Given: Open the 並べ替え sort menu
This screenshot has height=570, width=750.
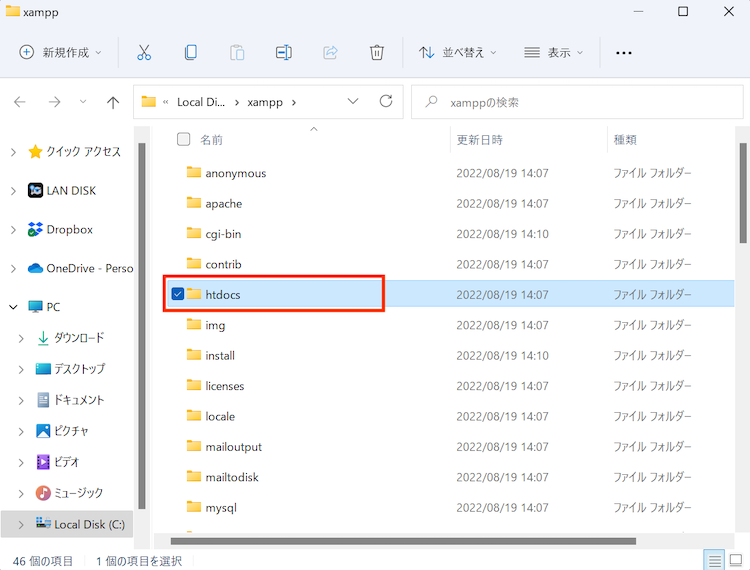Looking at the screenshot, I should [x=458, y=52].
